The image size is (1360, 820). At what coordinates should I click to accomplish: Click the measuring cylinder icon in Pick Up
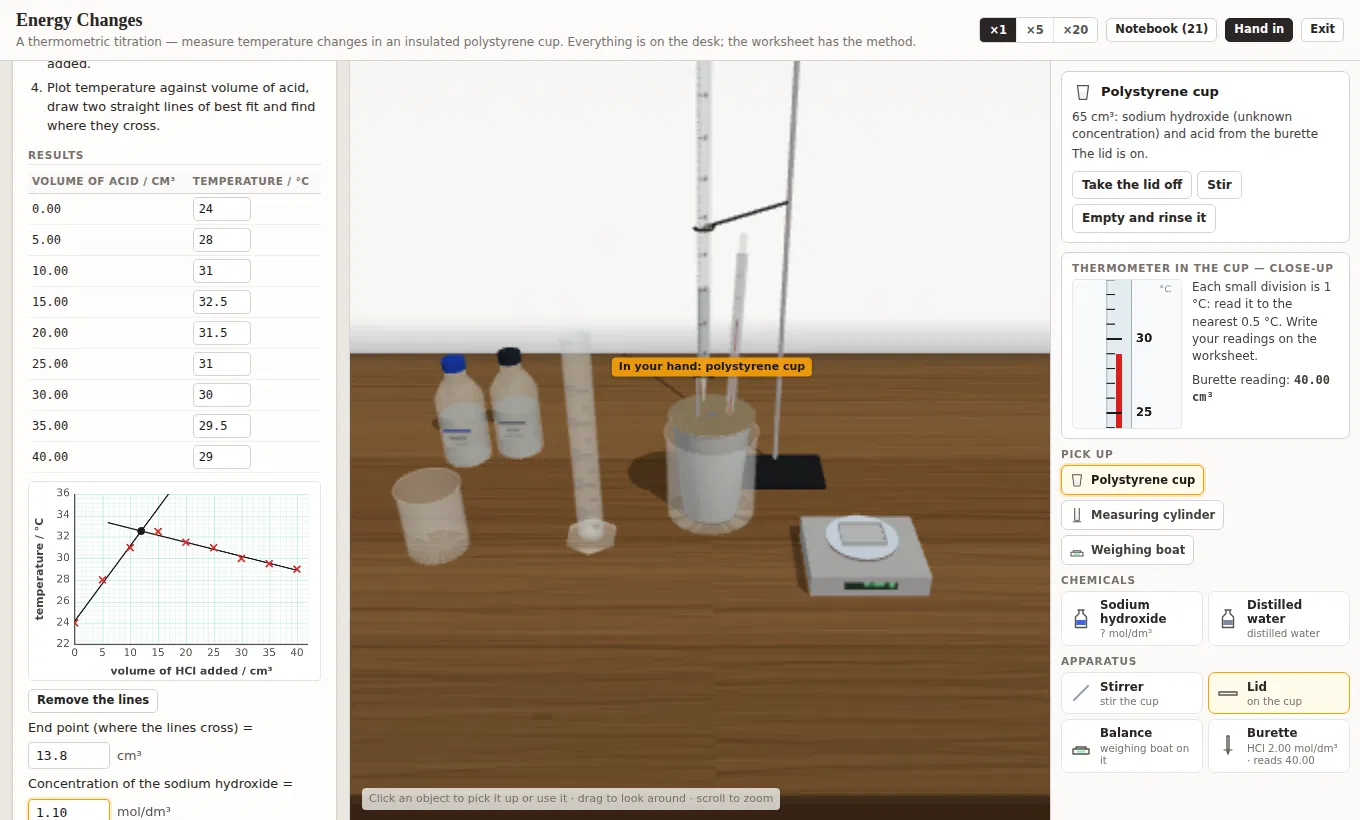[x=1077, y=515]
